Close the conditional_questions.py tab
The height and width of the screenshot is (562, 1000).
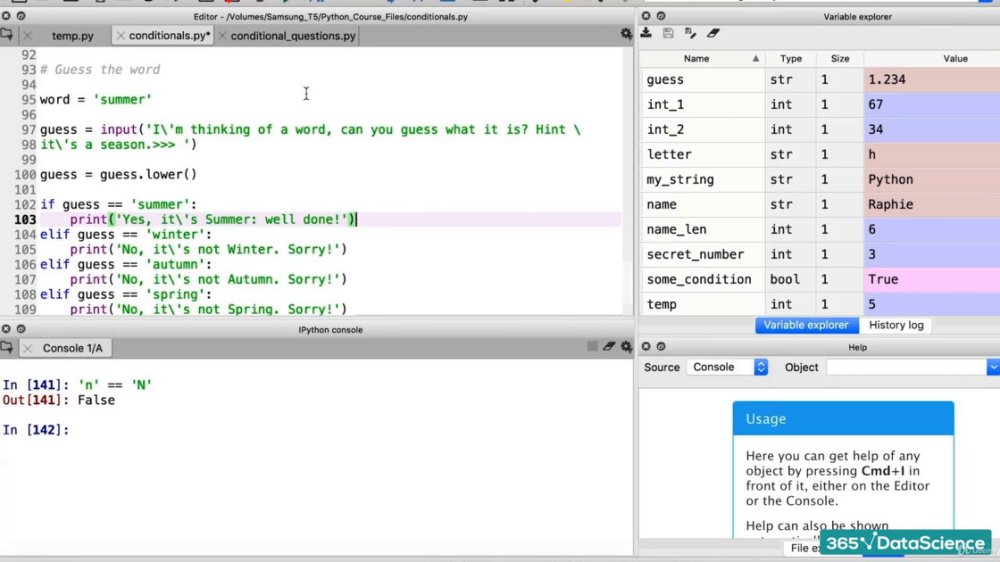pyautogui.click(x=222, y=36)
